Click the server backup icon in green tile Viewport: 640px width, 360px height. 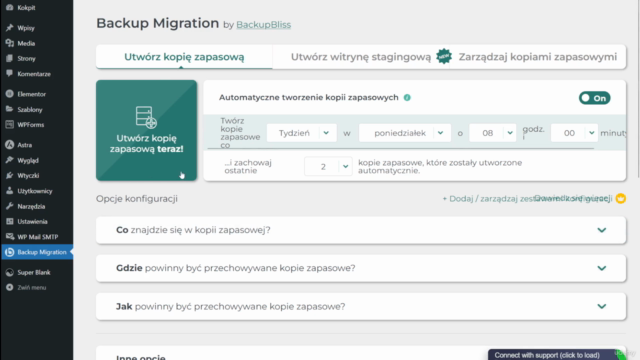click(146, 117)
